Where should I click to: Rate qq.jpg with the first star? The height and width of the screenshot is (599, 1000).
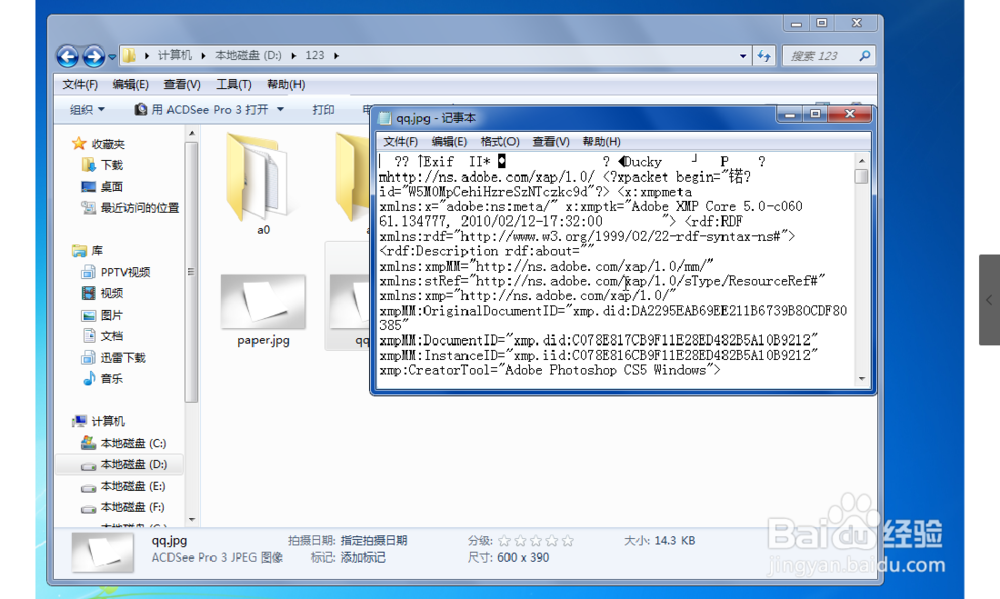(504, 541)
